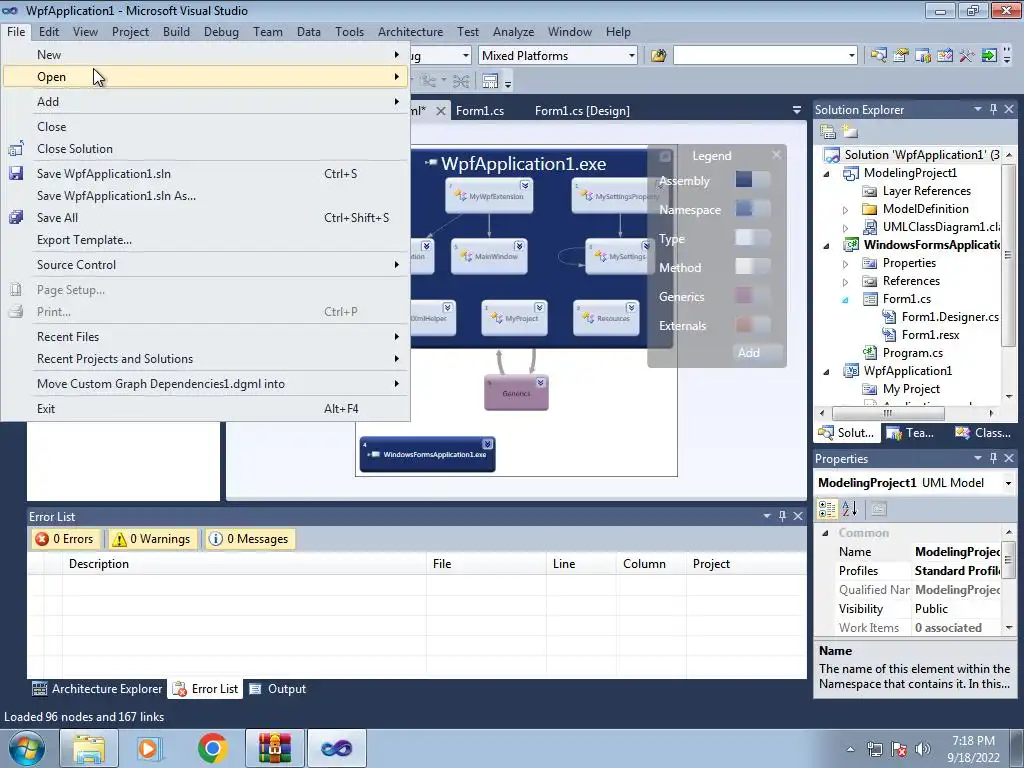Open the Edit menu
The image size is (1024, 768).
(49, 32)
